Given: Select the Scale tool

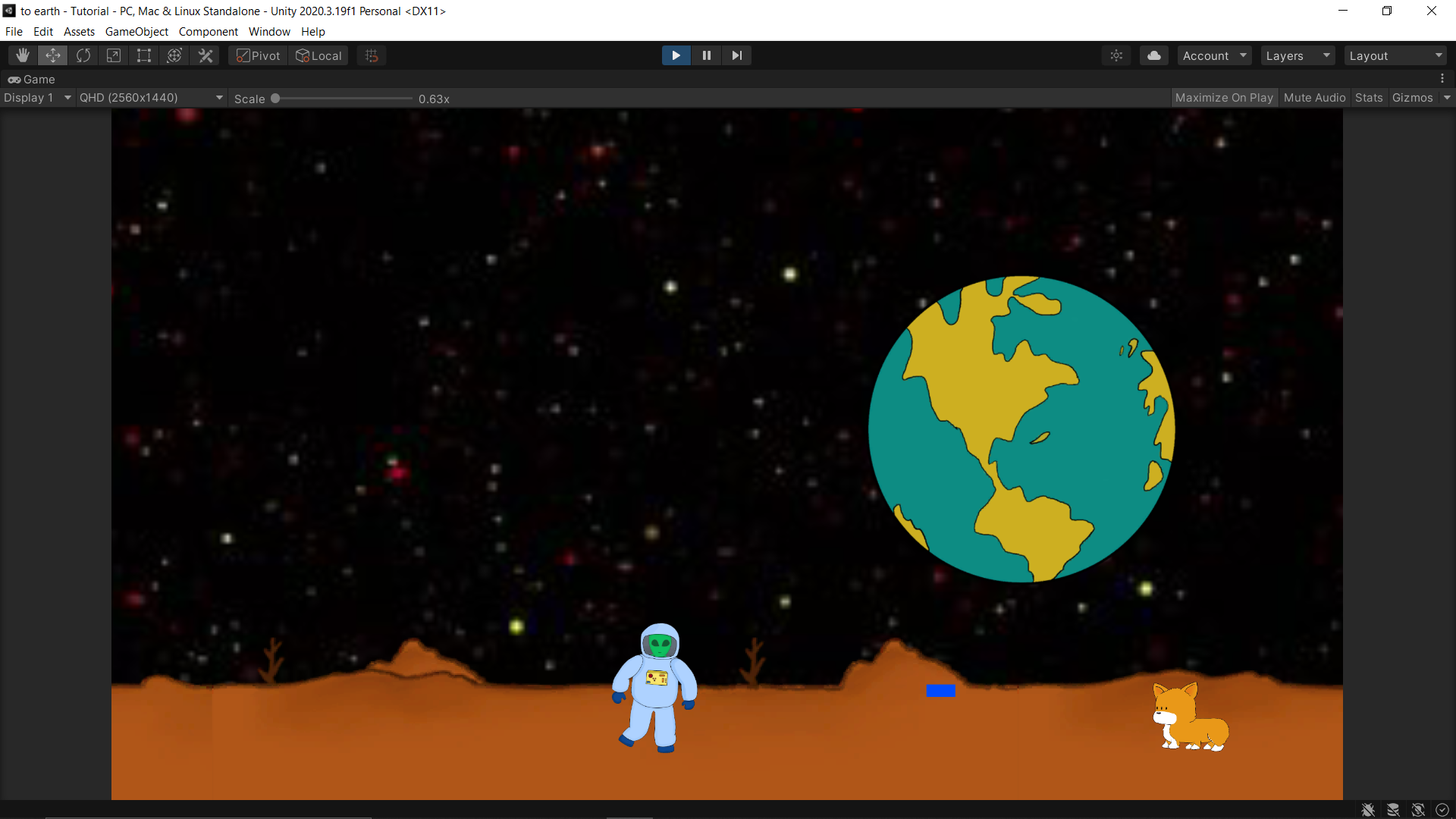Looking at the screenshot, I should click(x=114, y=55).
